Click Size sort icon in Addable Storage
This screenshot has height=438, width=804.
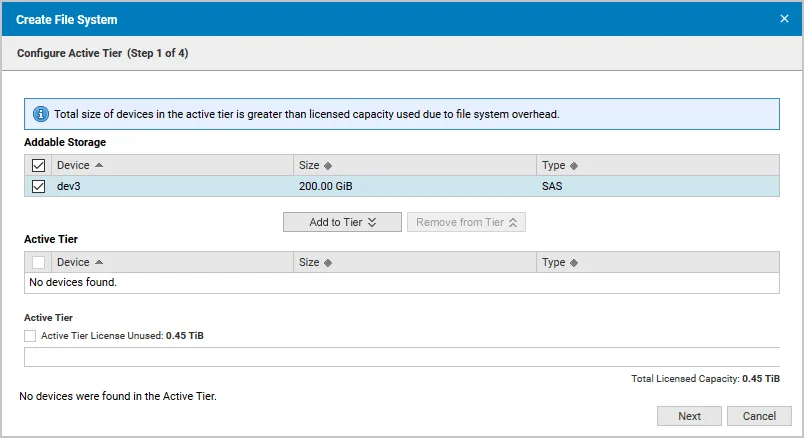pyautogui.click(x=328, y=165)
